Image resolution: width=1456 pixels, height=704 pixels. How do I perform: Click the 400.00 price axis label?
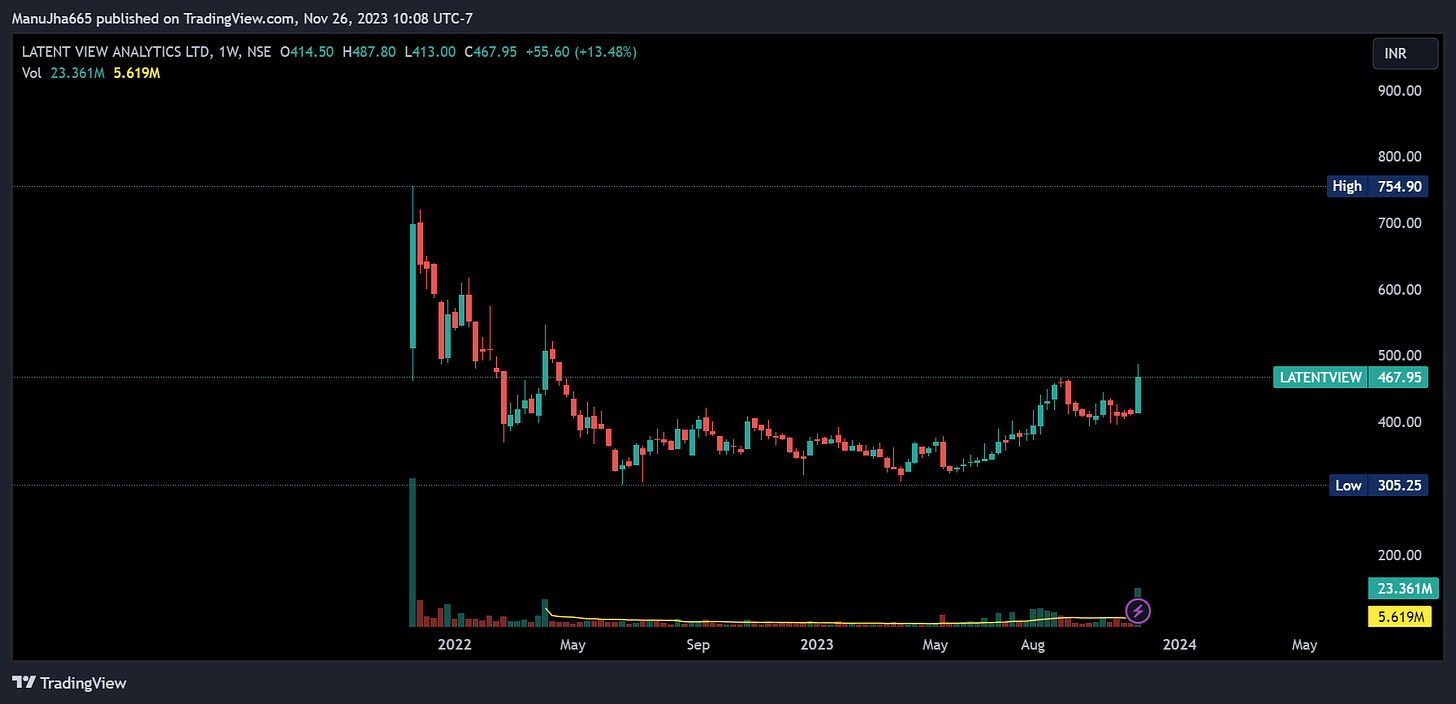pos(1399,422)
